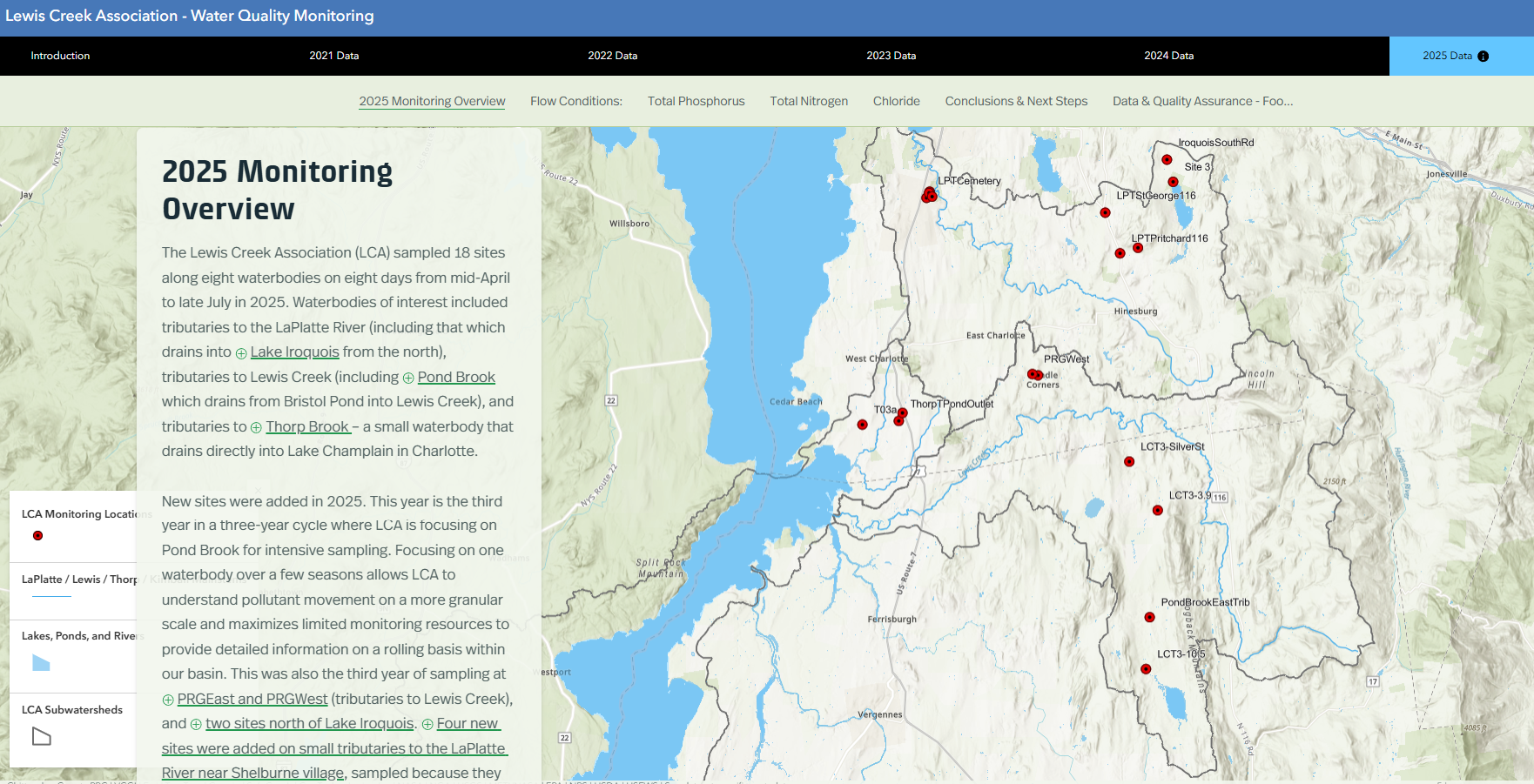Switch to the 2021 Data tab
The image size is (1534, 784).
click(334, 56)
